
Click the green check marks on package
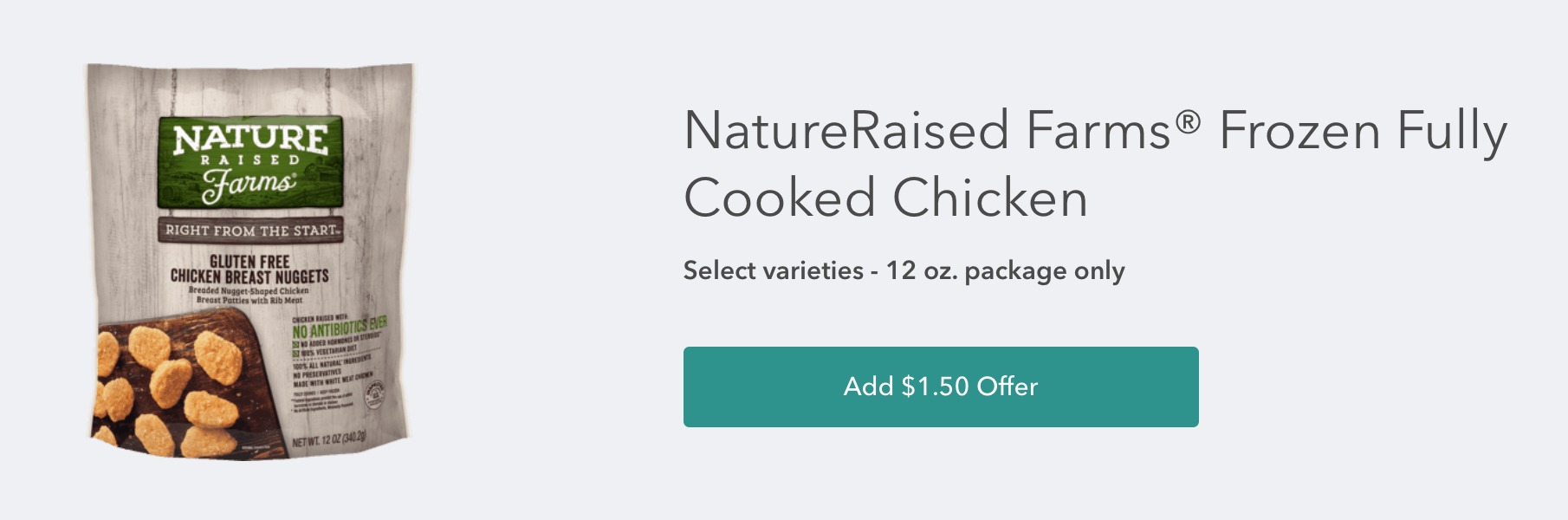295,348
